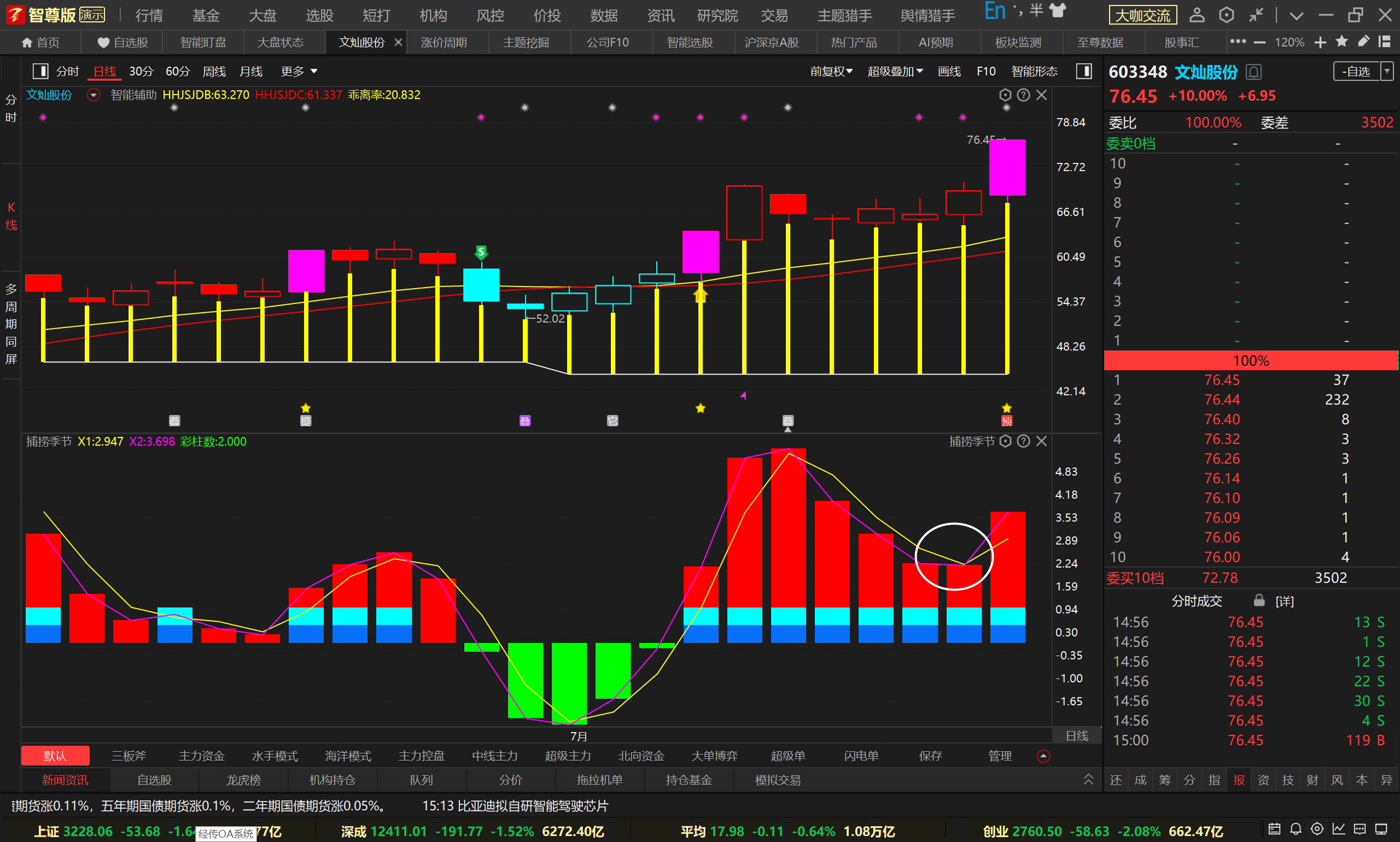
Task: Expand the red circle arrow after 管理
Action: [1043, 756]
